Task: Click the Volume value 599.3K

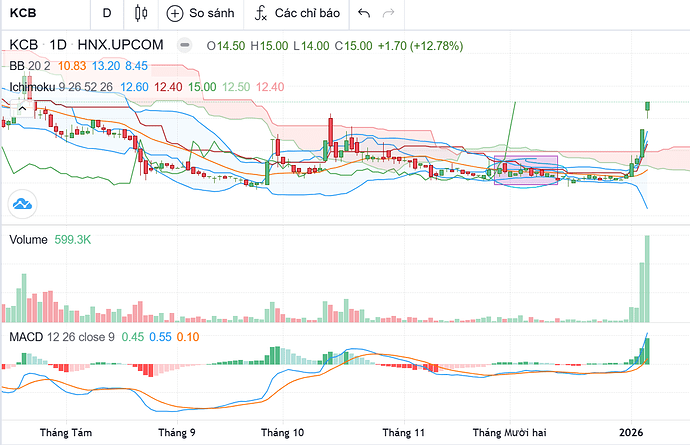Action: (x=73, y=239)
